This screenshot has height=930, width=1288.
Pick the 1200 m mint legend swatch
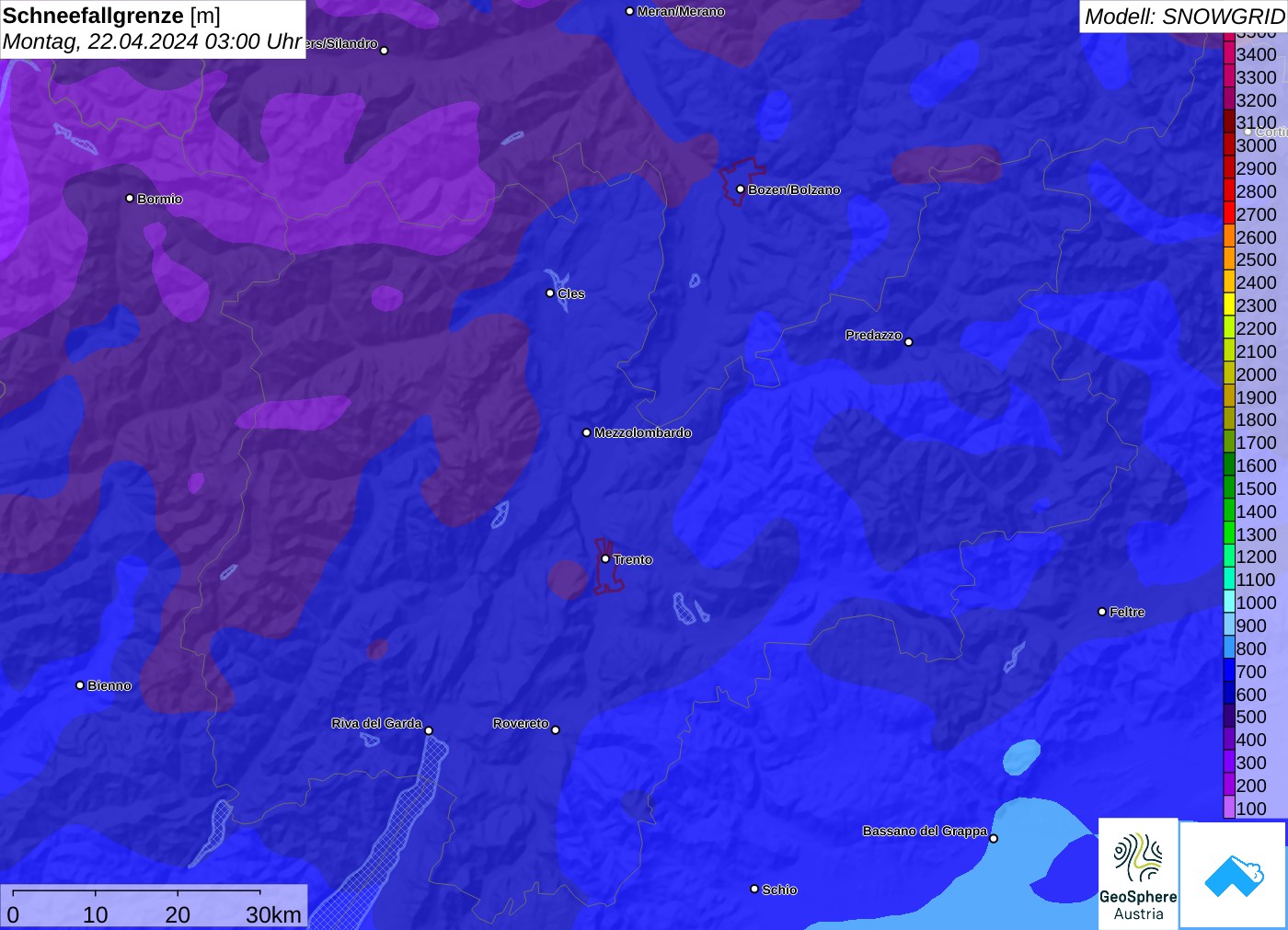point(1229,557)
